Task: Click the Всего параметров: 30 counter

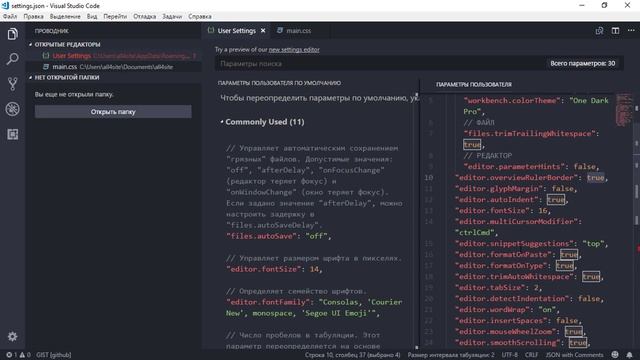Action: pyautogui.click(x=582, y=64)
